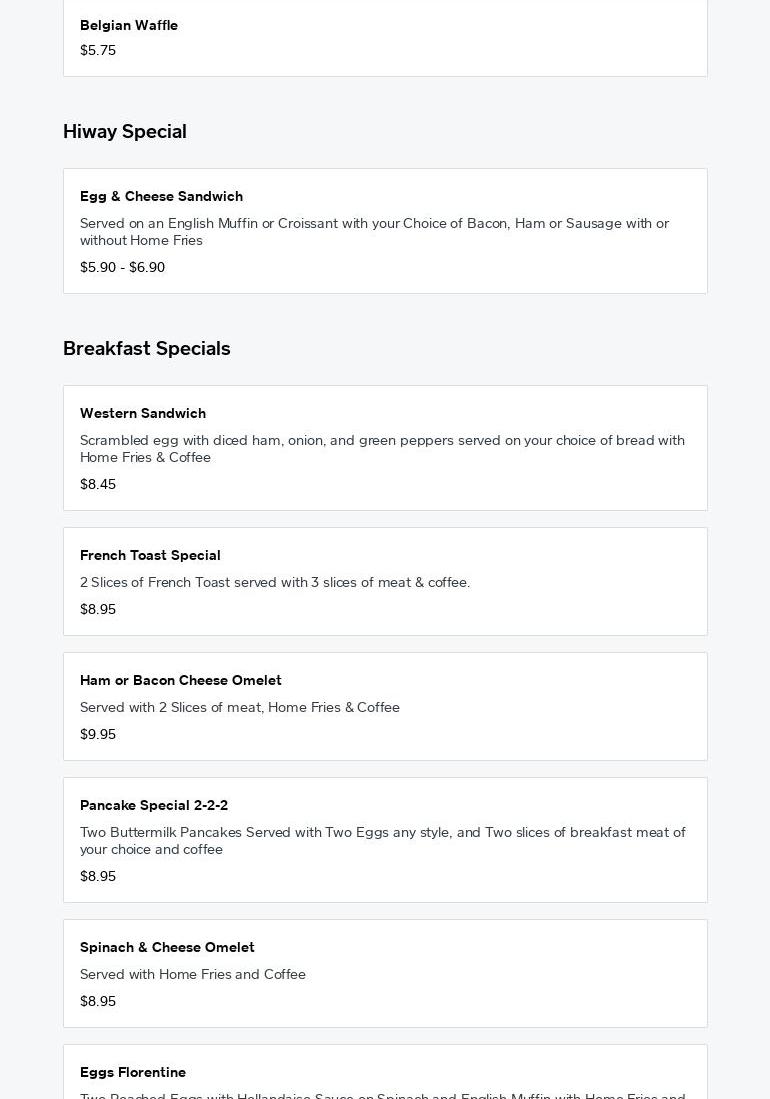This screenshot has height=1099, width=770.
Task: Click the Breakfast Specials section heading
Action: (147, 348)
